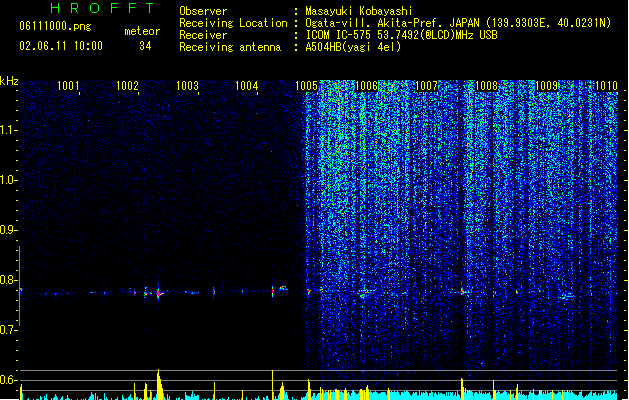Image resolution: width=629 pixels, height=400 pixels.
Task: Click the 1005 time marker
Action: (x=306, y=86)
